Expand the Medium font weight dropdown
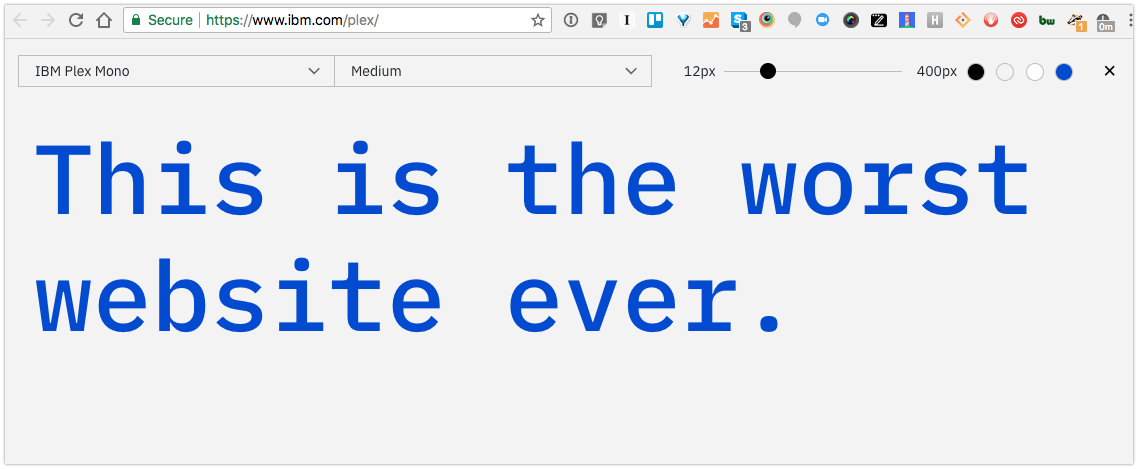1138x469 pixels. point(493,71)
